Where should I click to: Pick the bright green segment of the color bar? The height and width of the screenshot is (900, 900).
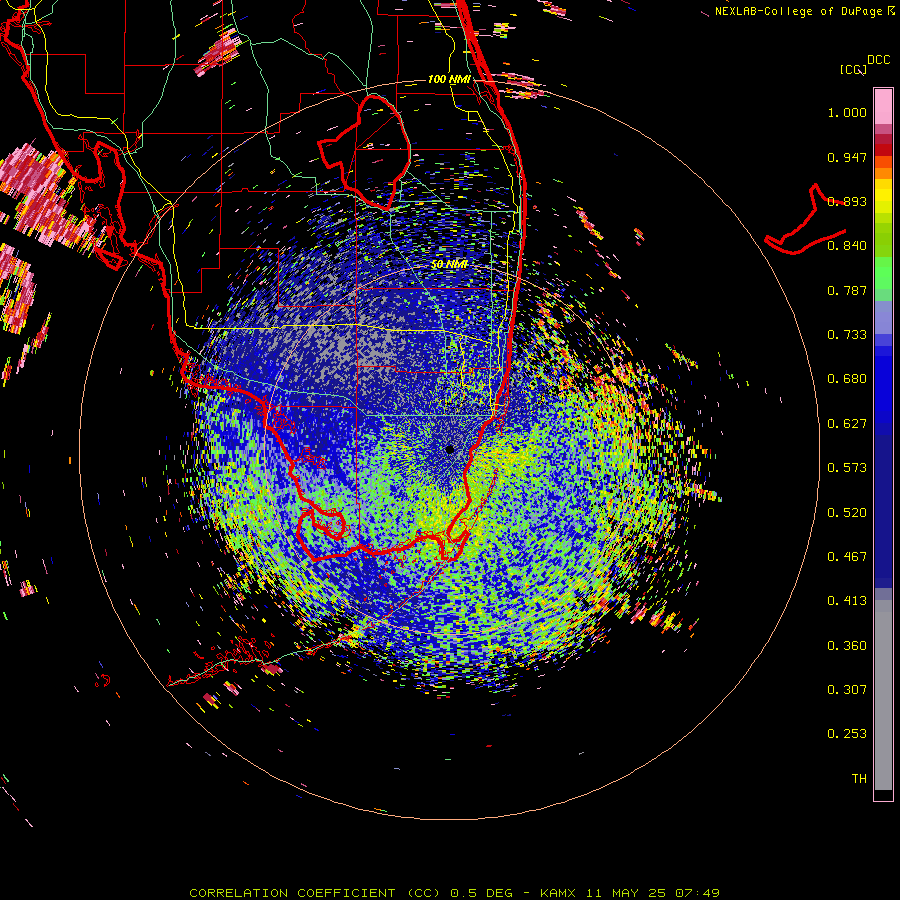(883, 273)
